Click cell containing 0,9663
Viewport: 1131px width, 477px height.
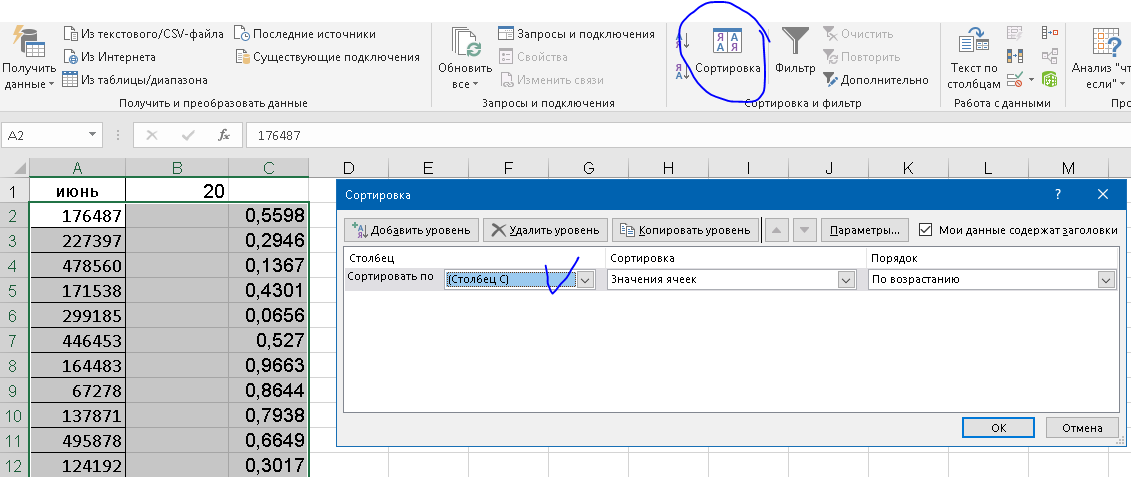[x=269, y=366]
